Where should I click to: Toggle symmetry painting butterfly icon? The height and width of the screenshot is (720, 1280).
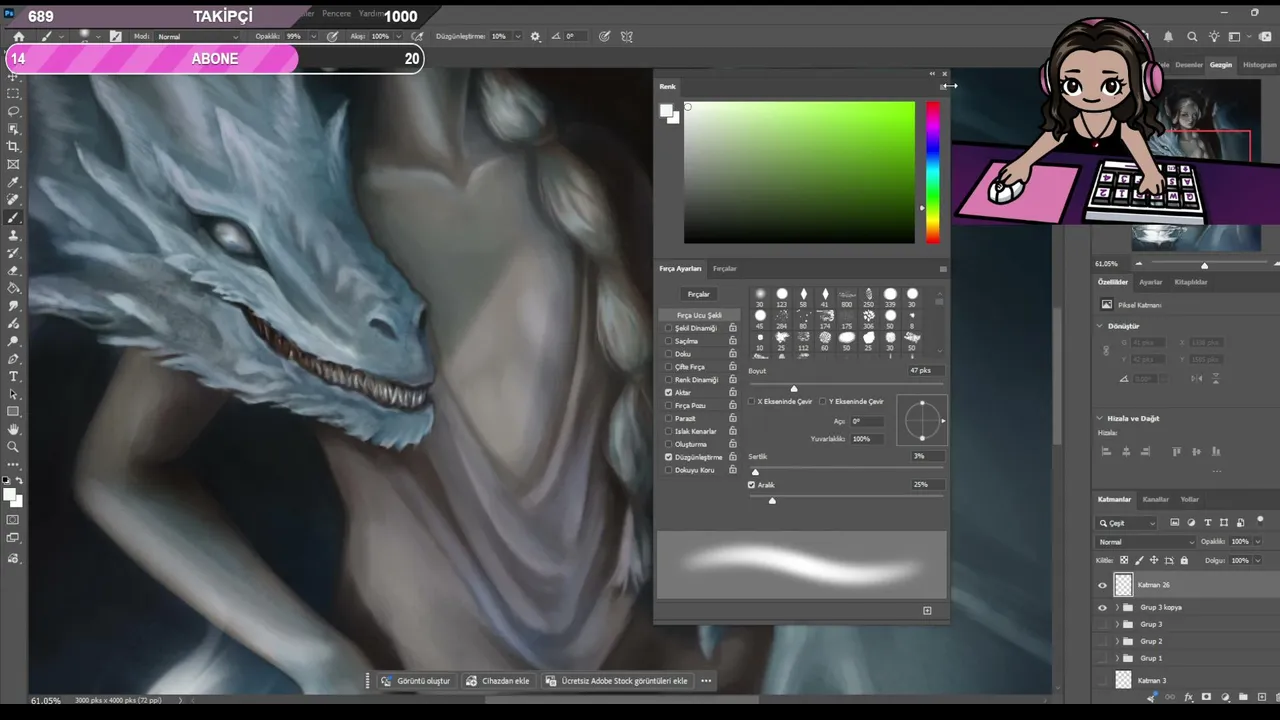point(627,37)
